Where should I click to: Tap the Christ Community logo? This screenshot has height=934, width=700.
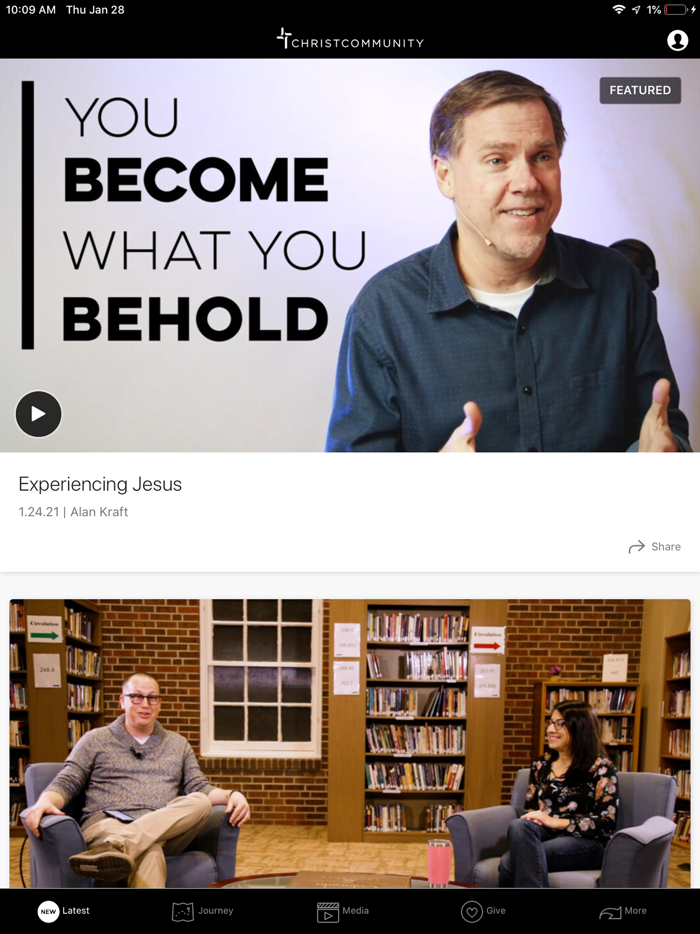tap(350, 39)
